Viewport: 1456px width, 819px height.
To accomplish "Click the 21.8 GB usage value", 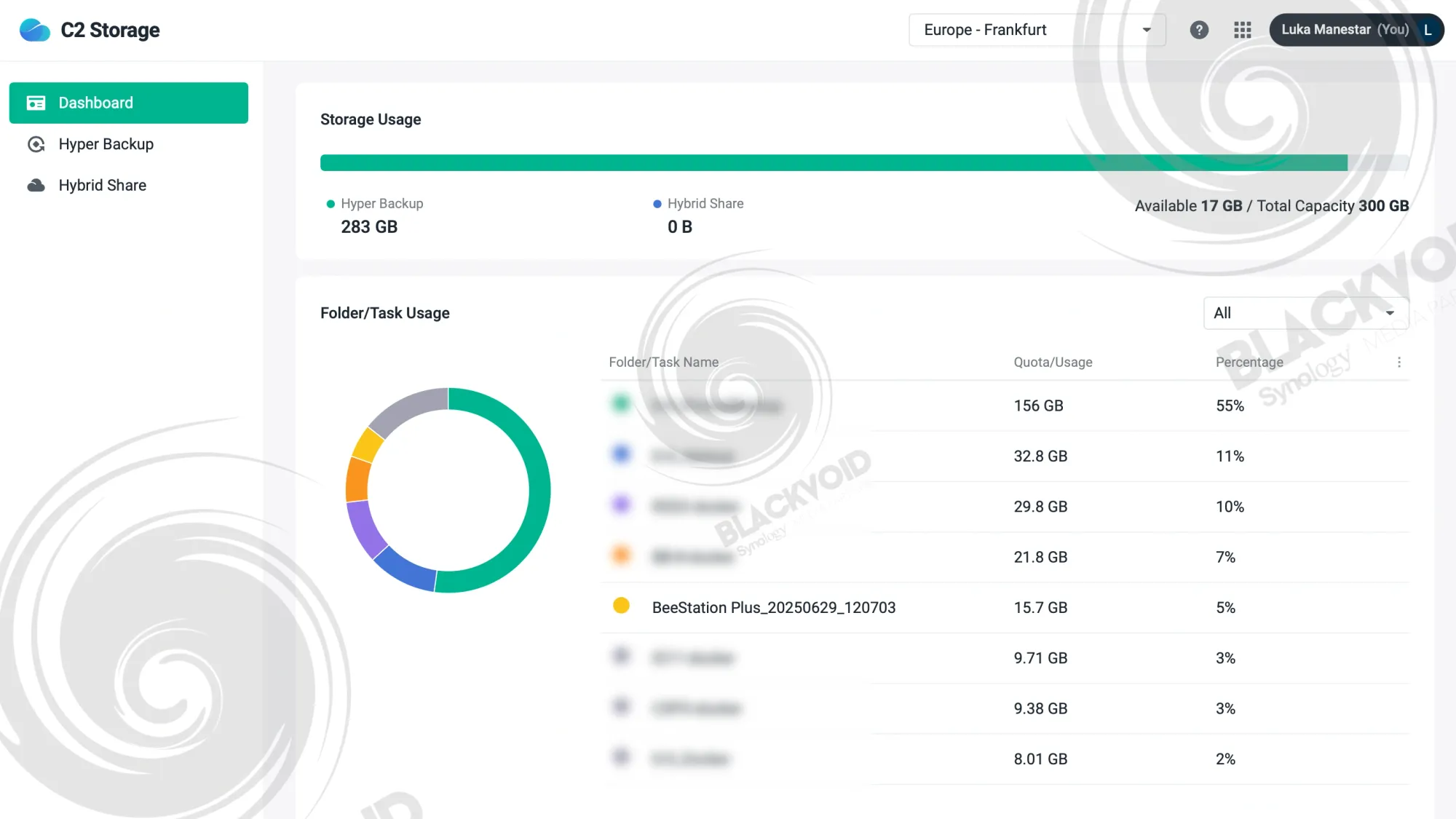I will point(1040,558).
